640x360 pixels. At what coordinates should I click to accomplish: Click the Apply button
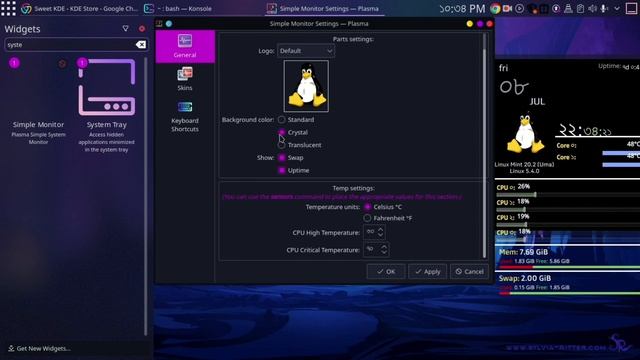click(x=427, y=271)
